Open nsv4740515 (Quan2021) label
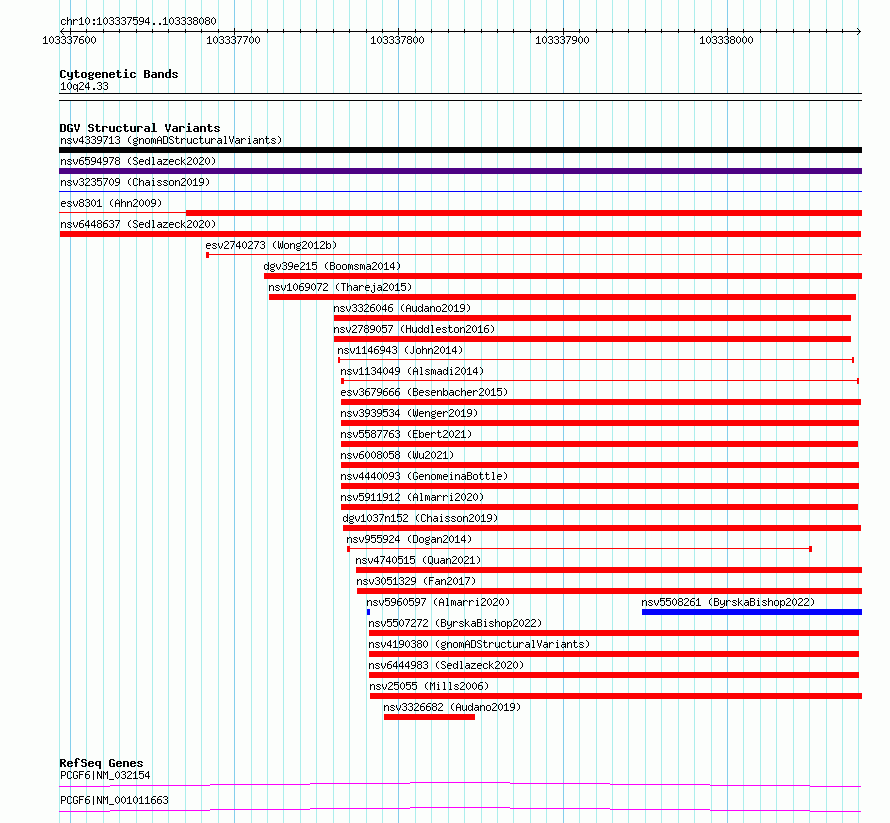Screen dimensions: 890x823 pyautogui.click(x=418, y=560)
